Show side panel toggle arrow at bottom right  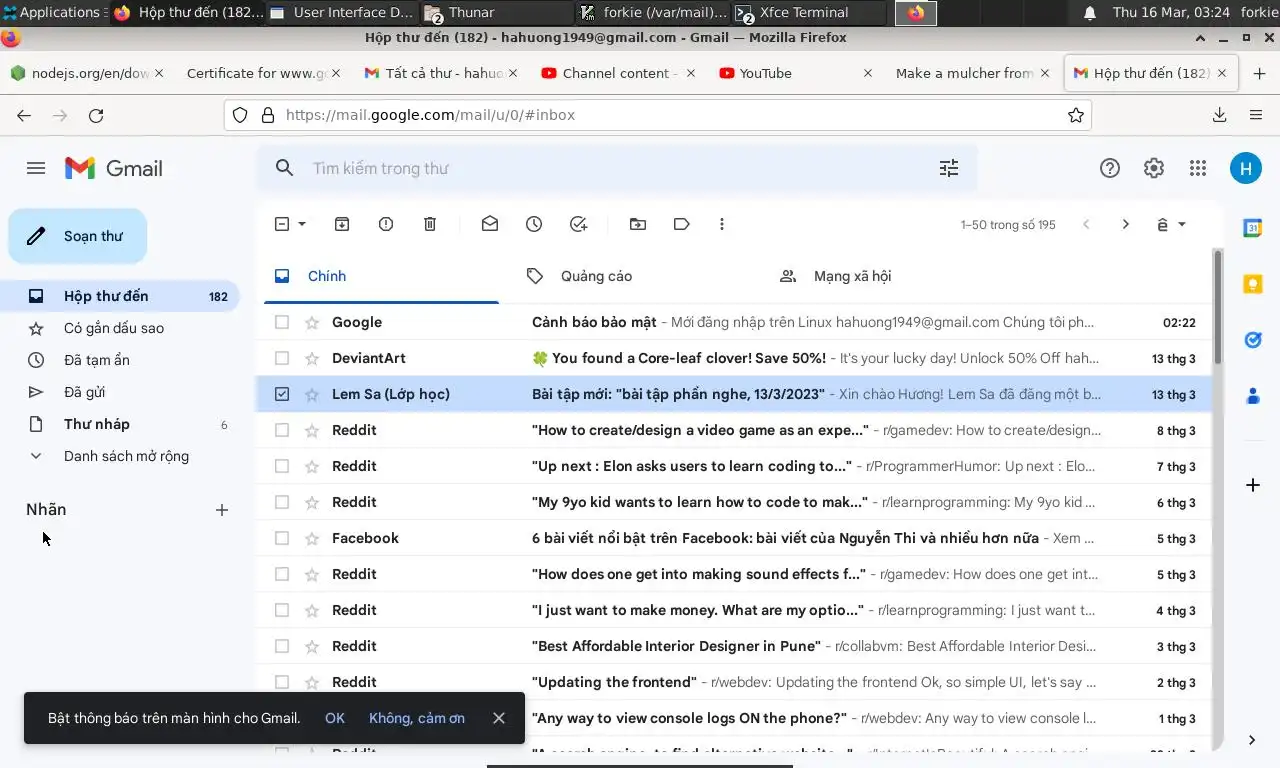point(1252,740)
